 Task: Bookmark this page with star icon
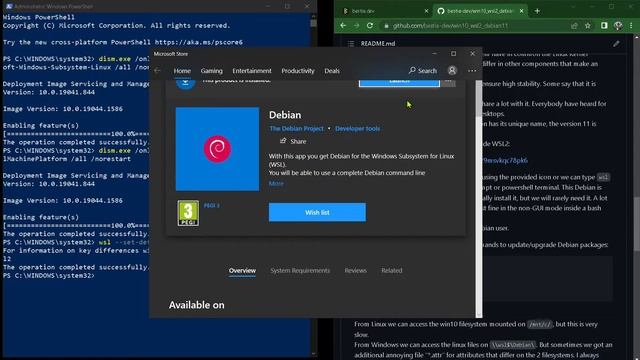(588, 26)
